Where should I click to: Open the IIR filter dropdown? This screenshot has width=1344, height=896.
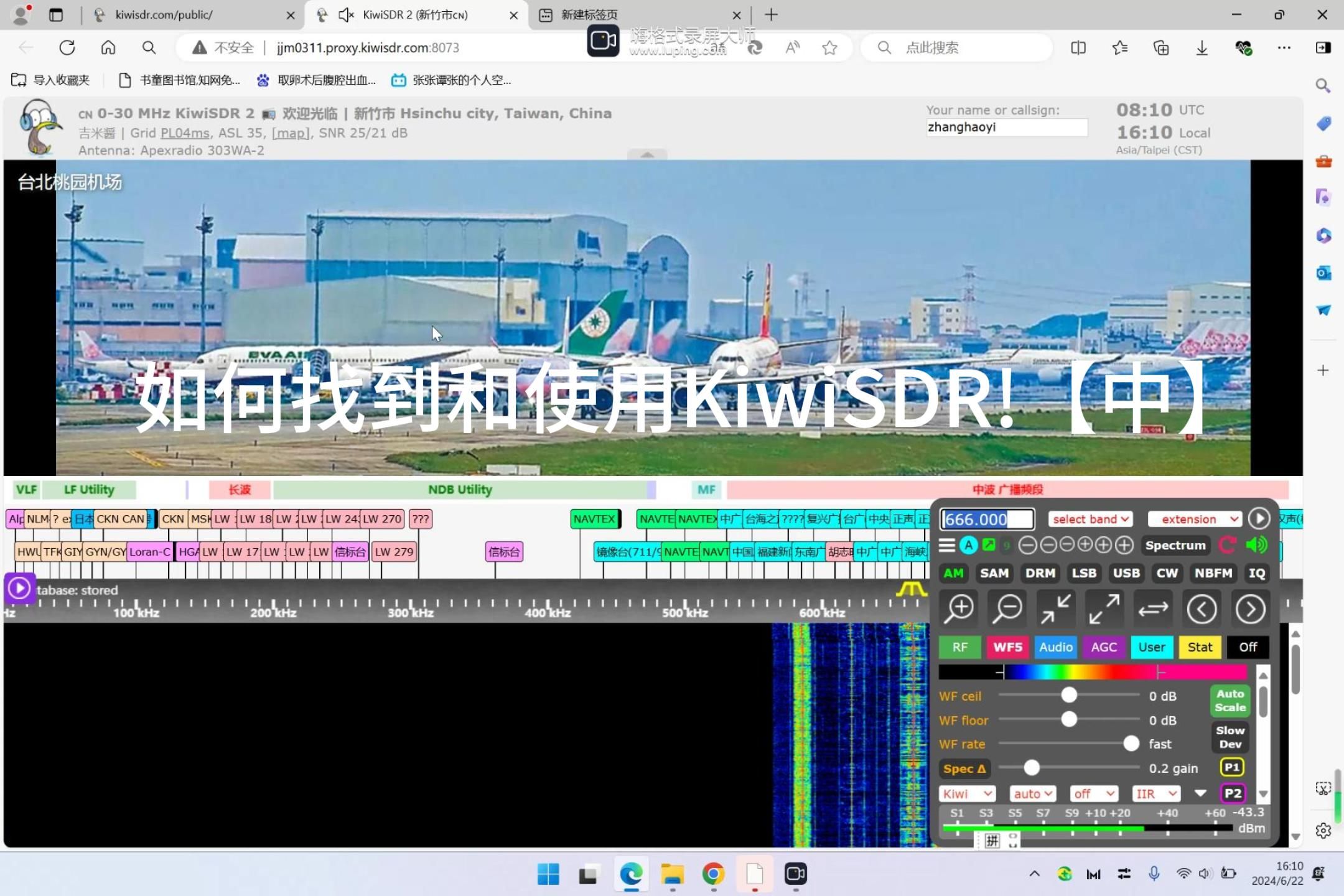[1157, 793]
